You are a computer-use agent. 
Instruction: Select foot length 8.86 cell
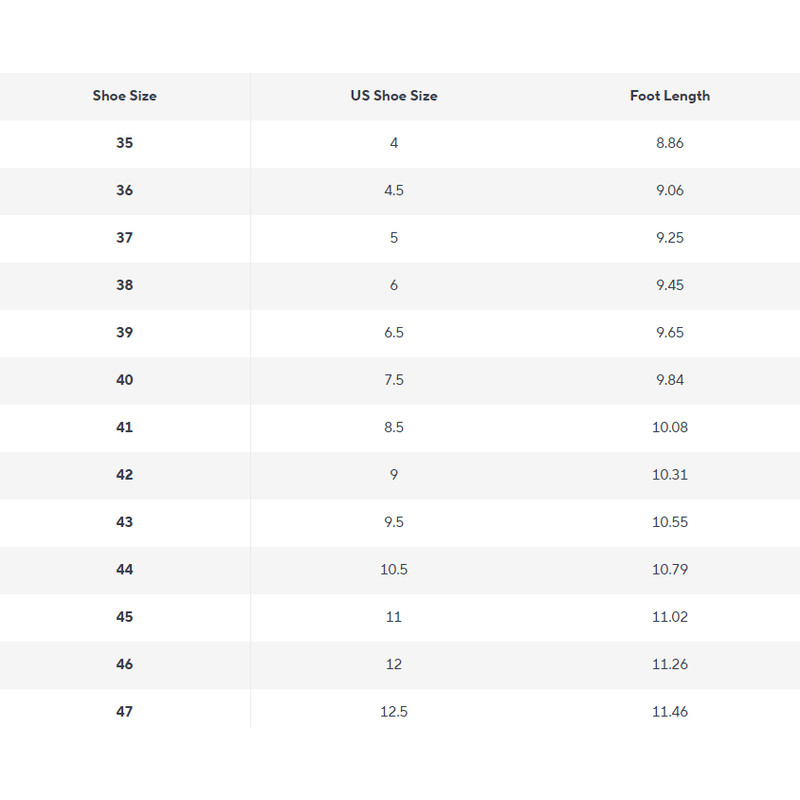670,143
